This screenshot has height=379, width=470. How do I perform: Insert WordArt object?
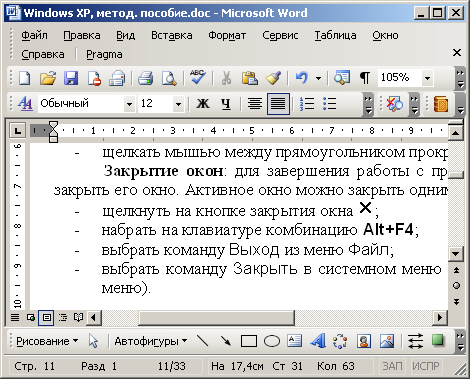tap(318, 341)
